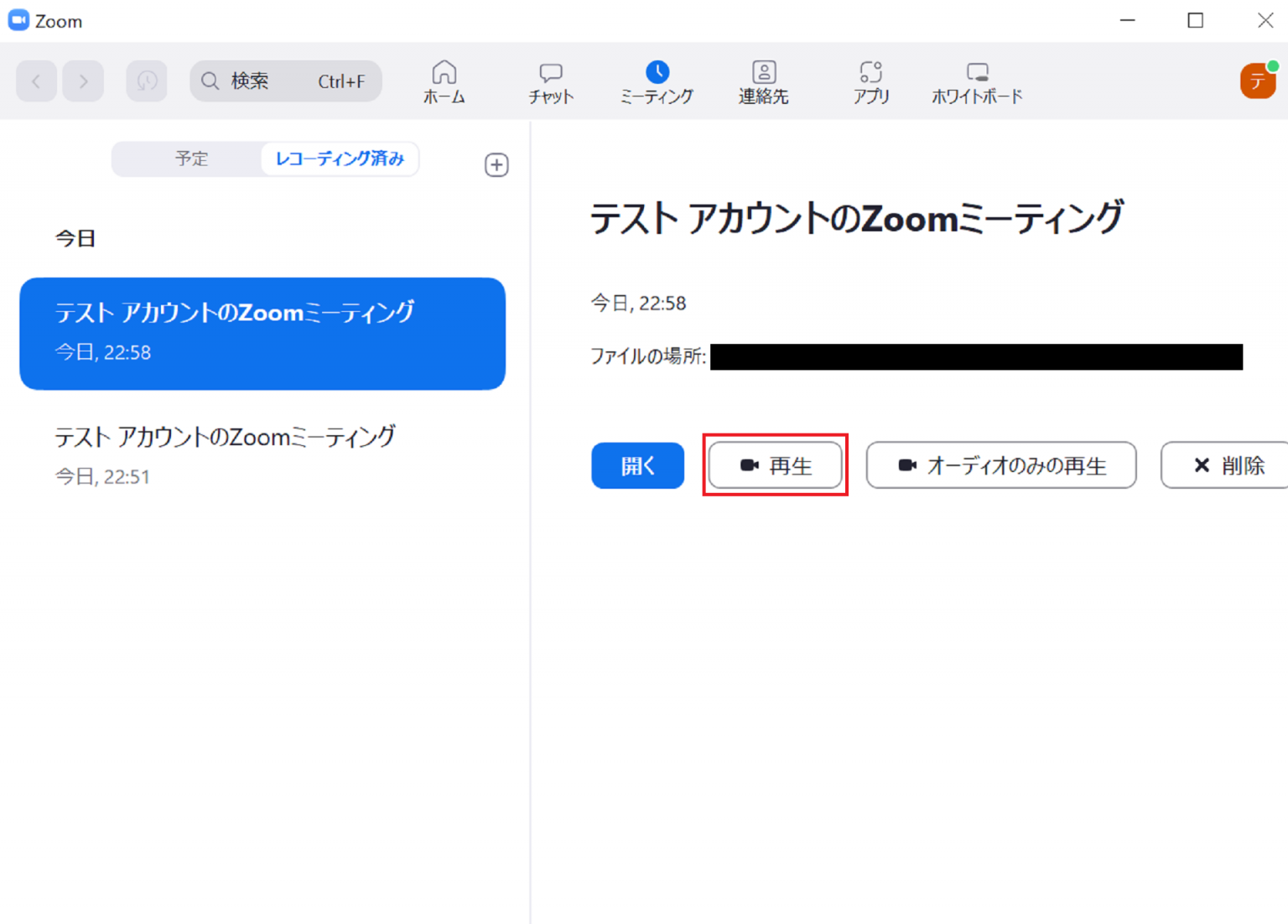Viewport: 1288px width, 924px height.
Task: Open your profile avatar menu
Action: tap(1257, 80)
